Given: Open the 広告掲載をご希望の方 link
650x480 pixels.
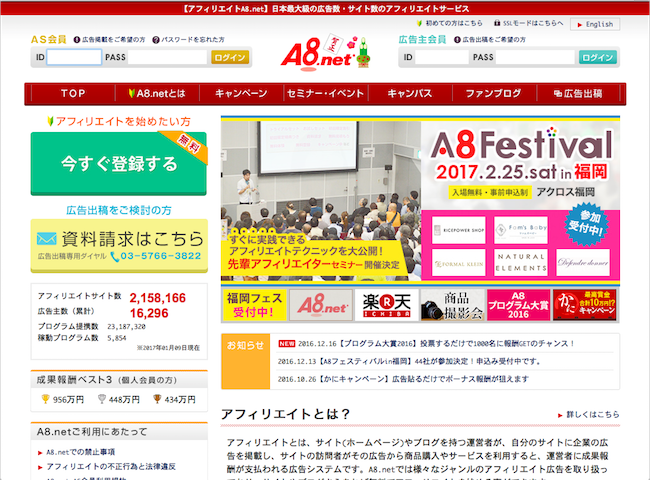Looking at the screenshot, I should tap(114, 40).
